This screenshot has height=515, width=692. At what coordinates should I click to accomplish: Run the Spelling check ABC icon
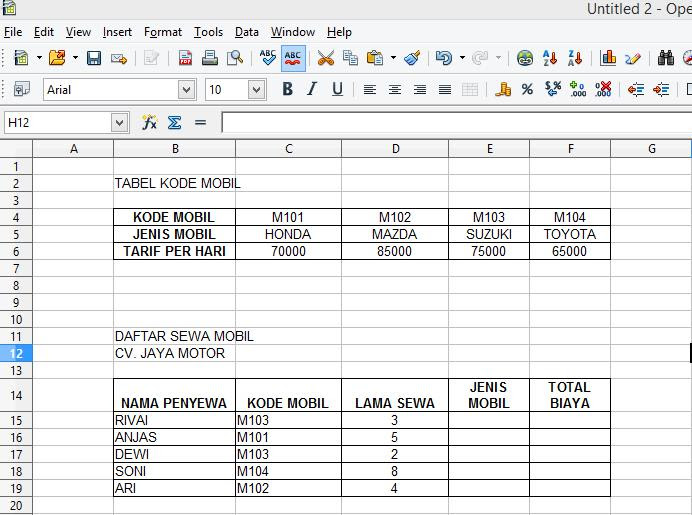point(267,58)
